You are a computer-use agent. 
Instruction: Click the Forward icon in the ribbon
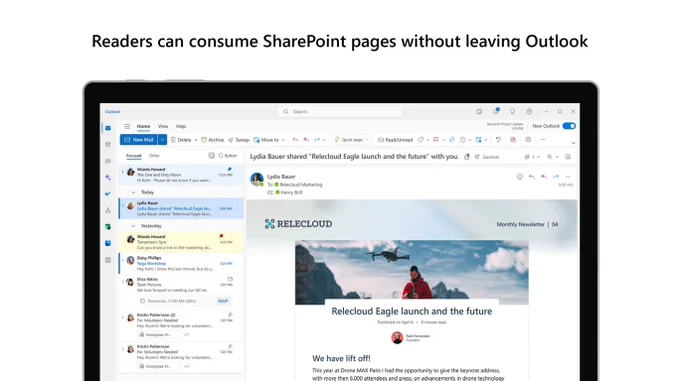pyautogui.click(x=317, y=140)
